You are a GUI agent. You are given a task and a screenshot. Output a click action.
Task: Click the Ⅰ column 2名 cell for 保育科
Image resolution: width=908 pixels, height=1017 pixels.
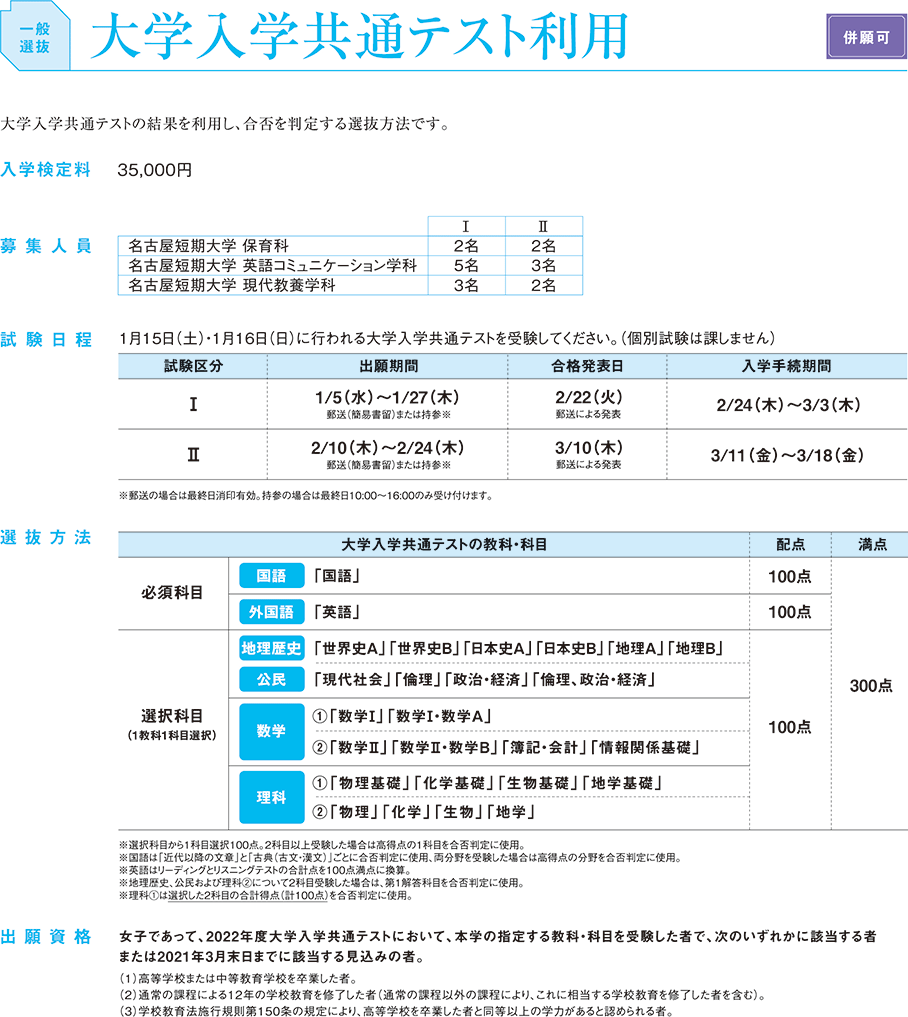click(x=466, y=246)
